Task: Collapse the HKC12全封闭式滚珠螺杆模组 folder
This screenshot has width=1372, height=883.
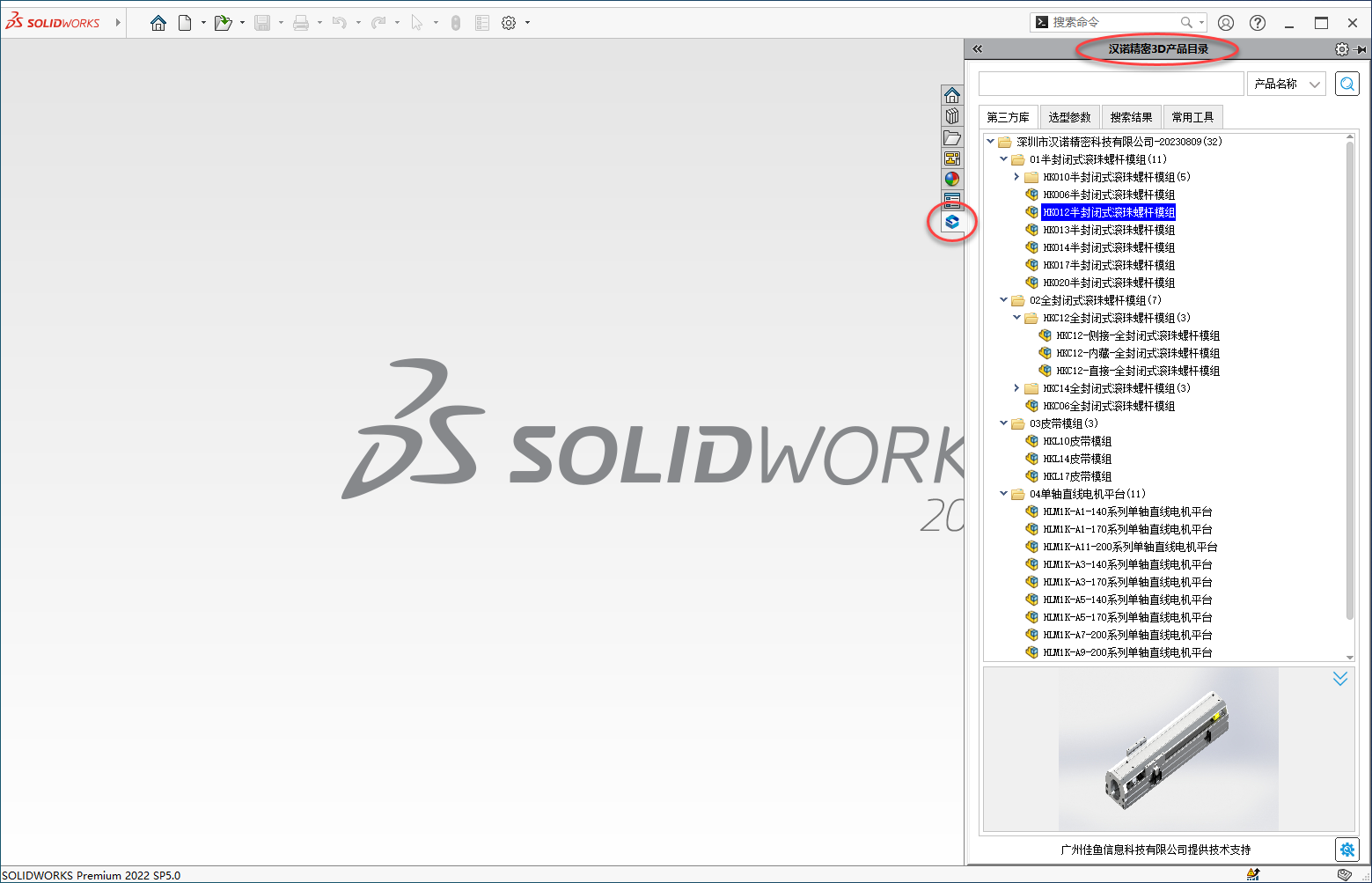Action: [1016, 317]
